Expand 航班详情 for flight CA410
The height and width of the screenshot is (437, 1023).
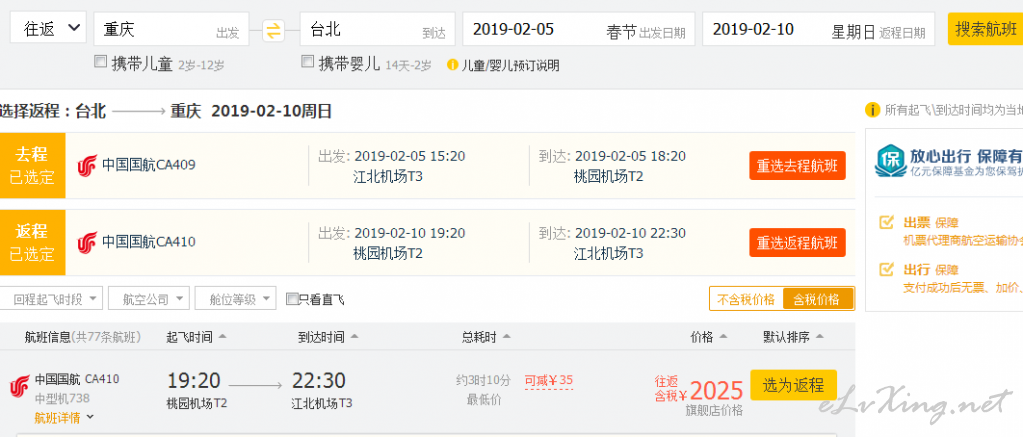tap(64, 417)
